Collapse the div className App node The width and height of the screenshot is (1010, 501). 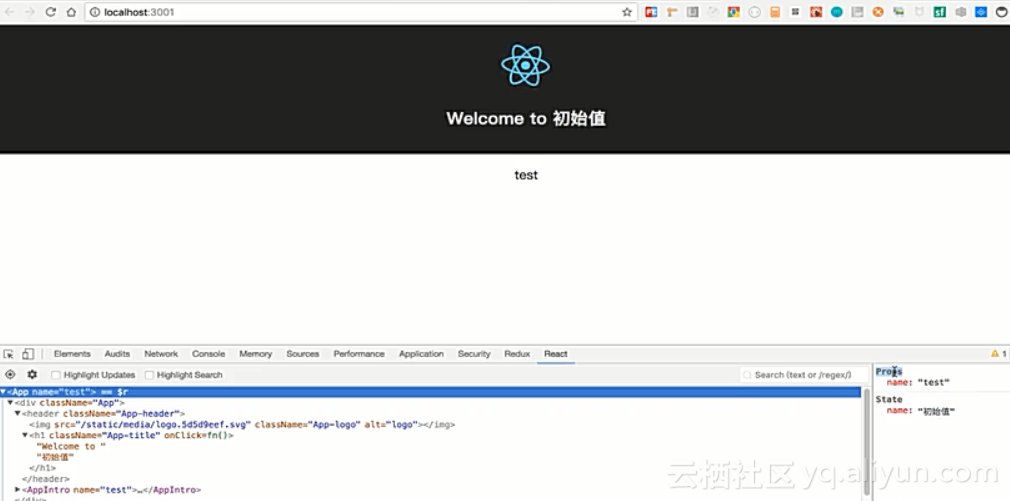10,402
